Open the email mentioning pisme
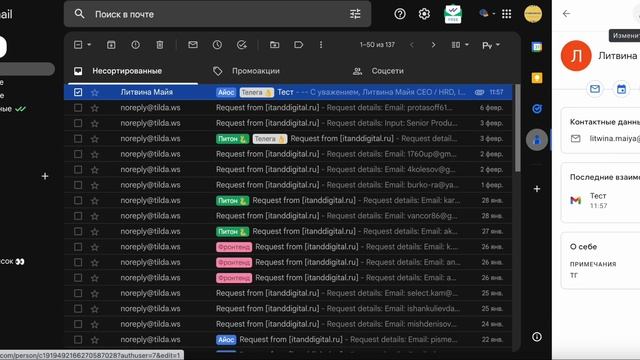640x360 pixels. [x=288, y=340]
